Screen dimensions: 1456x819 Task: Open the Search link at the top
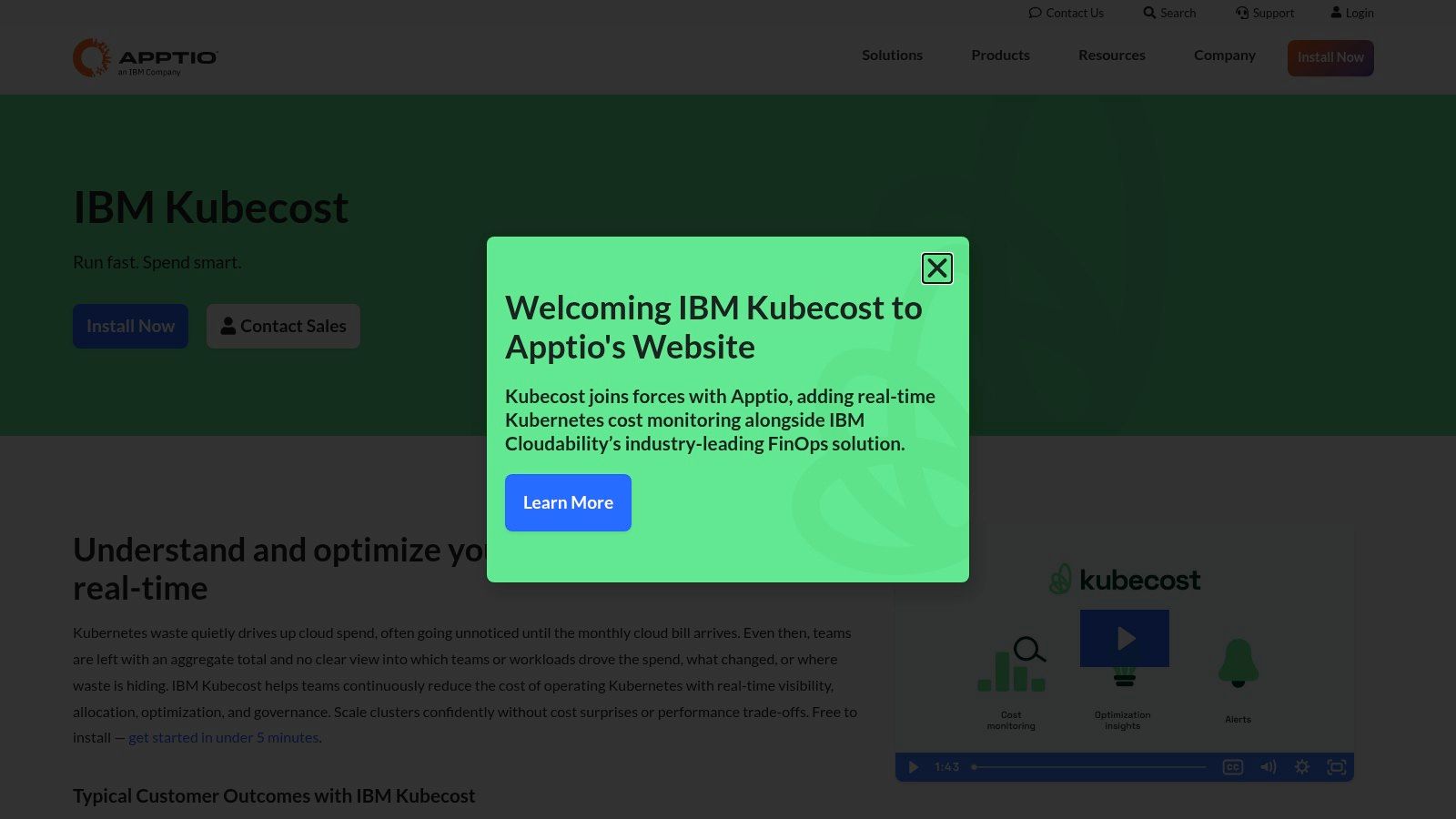point(1169,13)
